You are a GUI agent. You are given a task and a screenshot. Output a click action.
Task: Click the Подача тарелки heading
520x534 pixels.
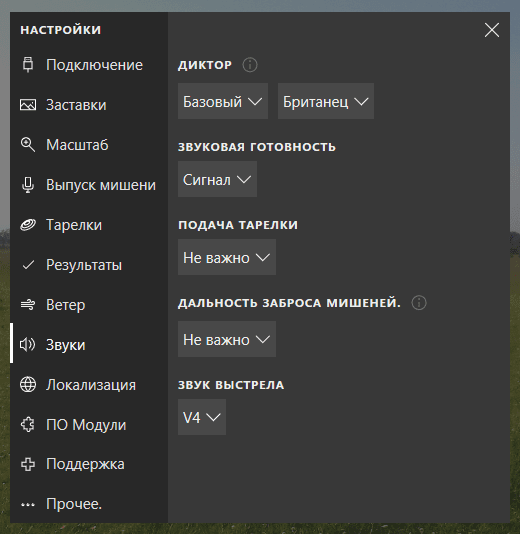click(238, 225)
